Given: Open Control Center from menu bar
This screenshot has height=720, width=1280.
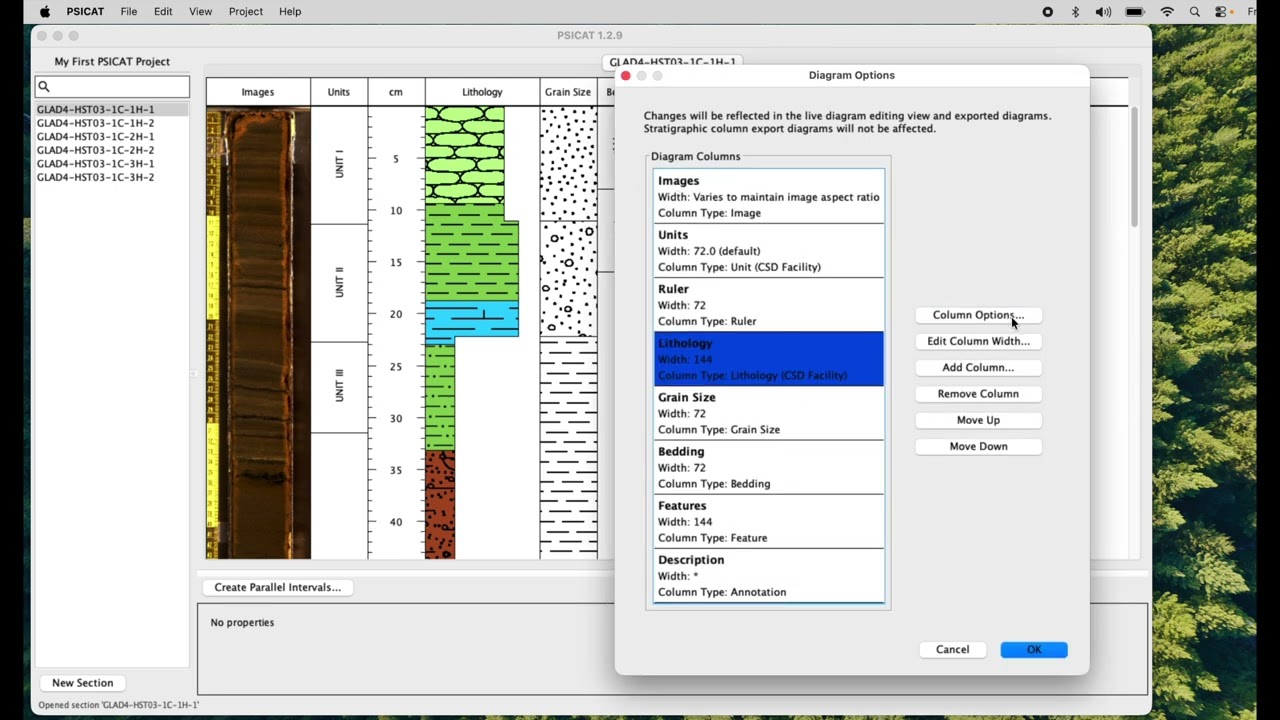Looking at the screenshot, I should coord(1221,12).
